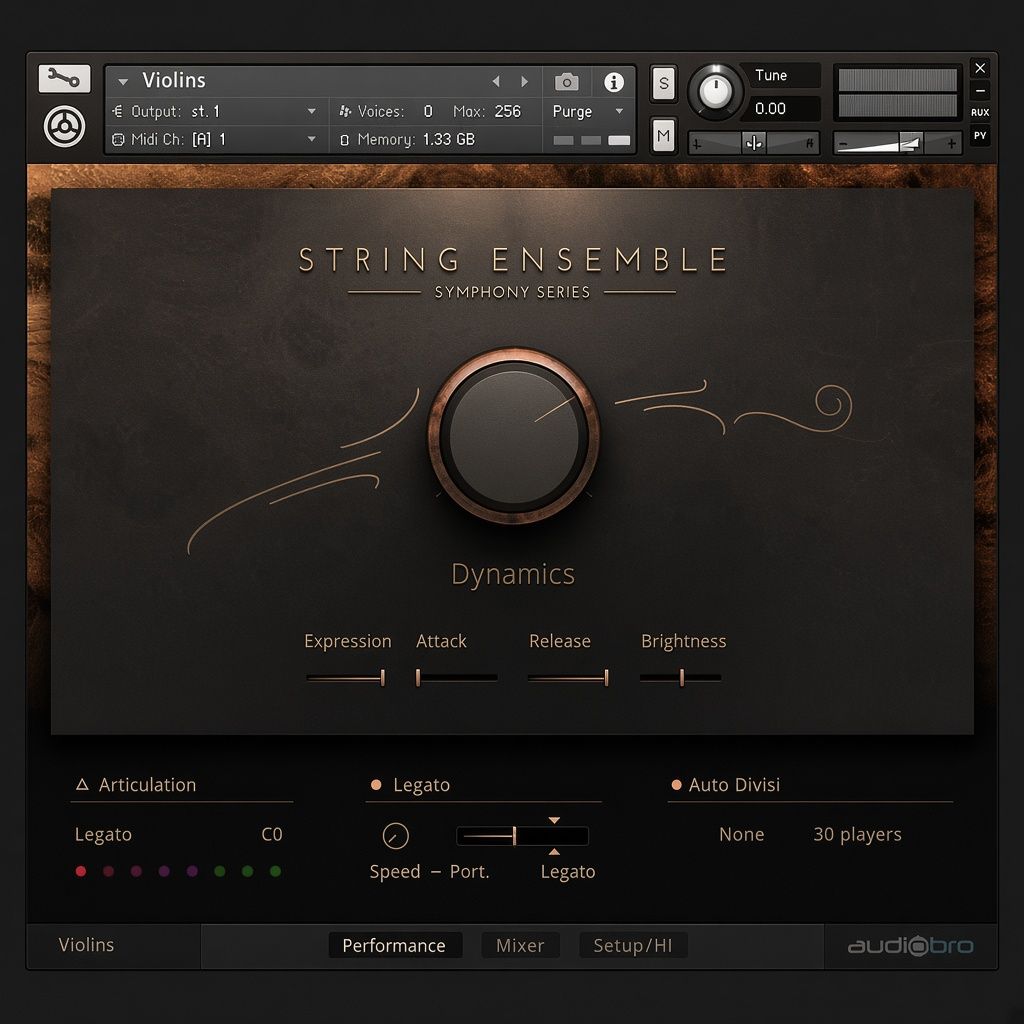The image size is (1024, 1024).
Task: Click the Max voices value 256
Action: coord(507,112)
